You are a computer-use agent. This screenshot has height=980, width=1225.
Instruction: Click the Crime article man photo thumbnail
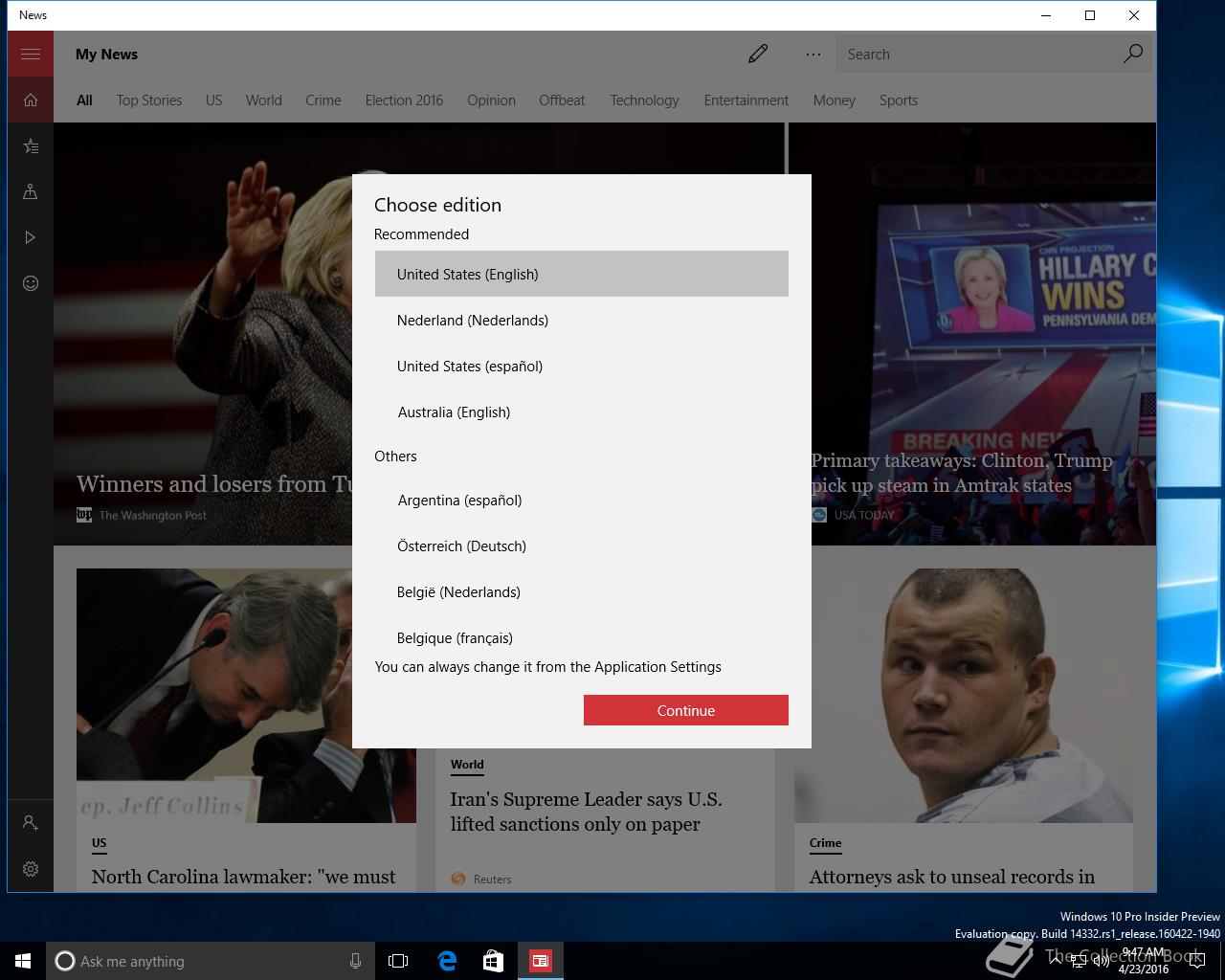tap(964, 695)
